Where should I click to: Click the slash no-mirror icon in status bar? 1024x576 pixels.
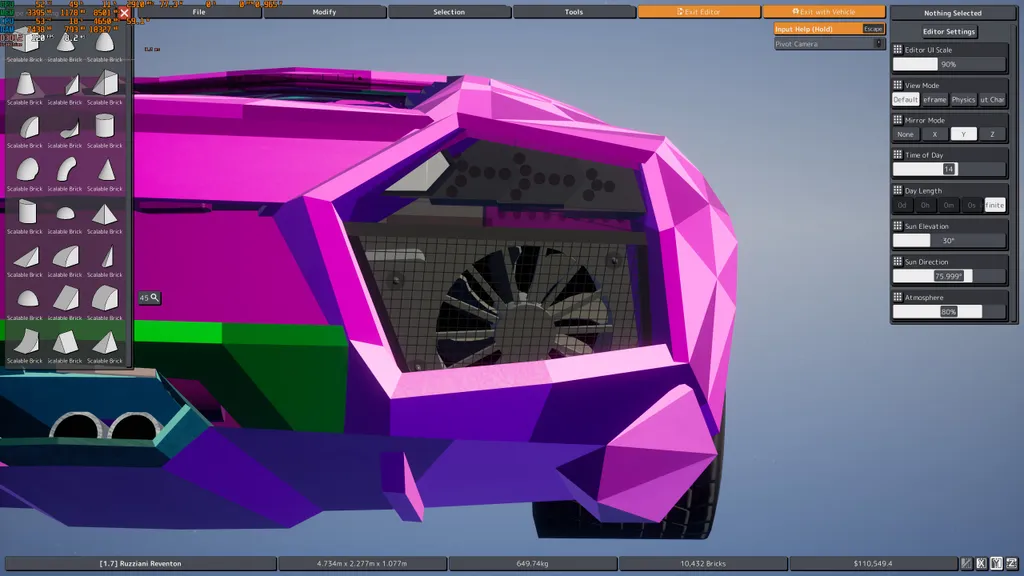[966, 563]
